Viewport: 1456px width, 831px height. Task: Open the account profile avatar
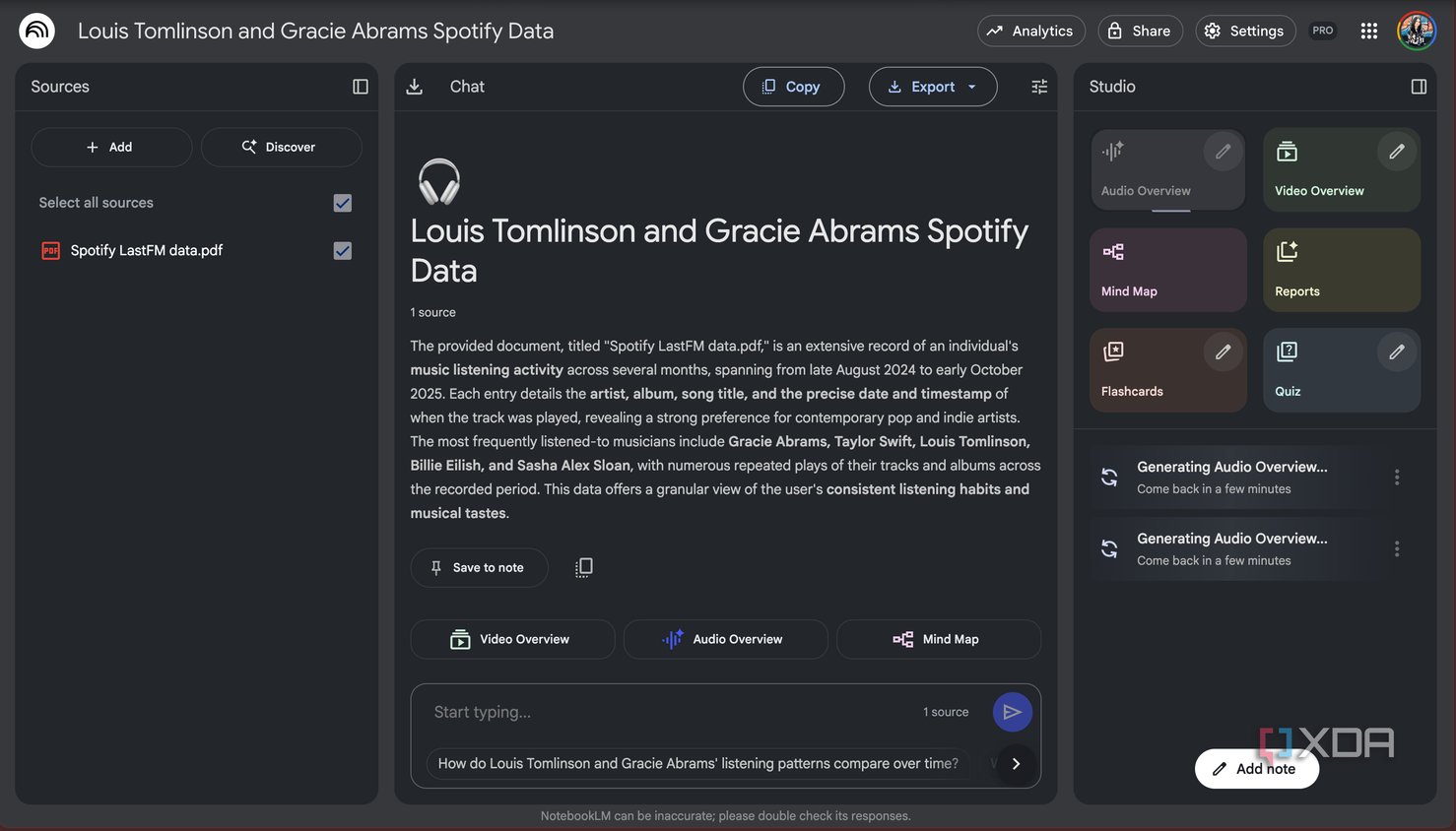[1417, 31]
